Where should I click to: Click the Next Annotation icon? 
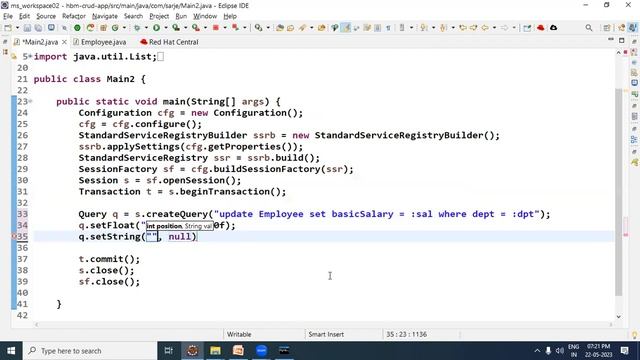[424, 28]
